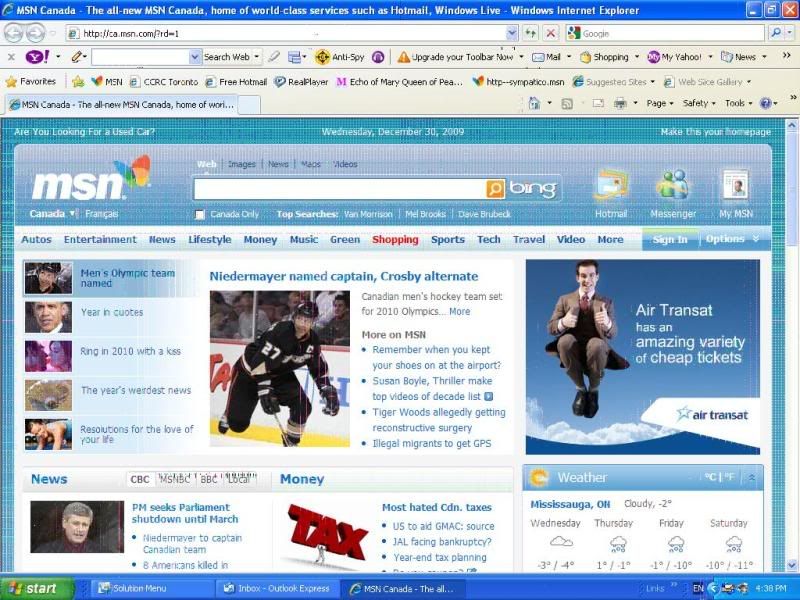This screenshot has height=600, width=800.
Task: Open the Safety menu dropdown
Action: (699, 104)
